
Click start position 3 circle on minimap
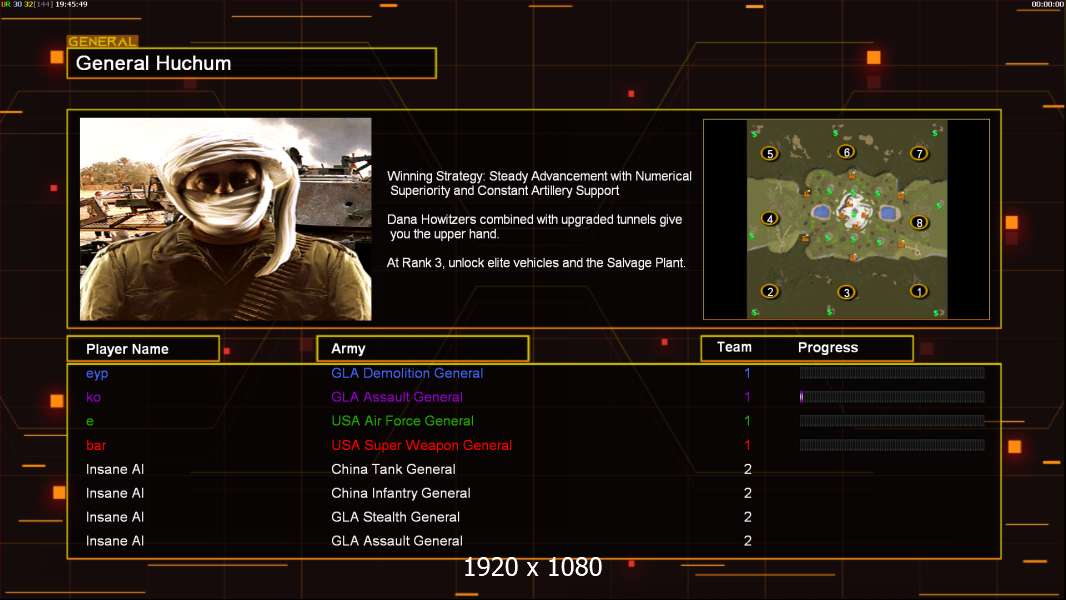click(846, 293)
